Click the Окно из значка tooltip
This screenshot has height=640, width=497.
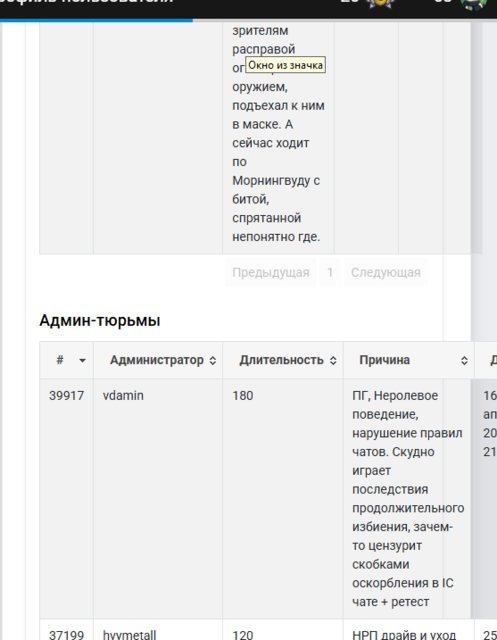coord(285,65)
